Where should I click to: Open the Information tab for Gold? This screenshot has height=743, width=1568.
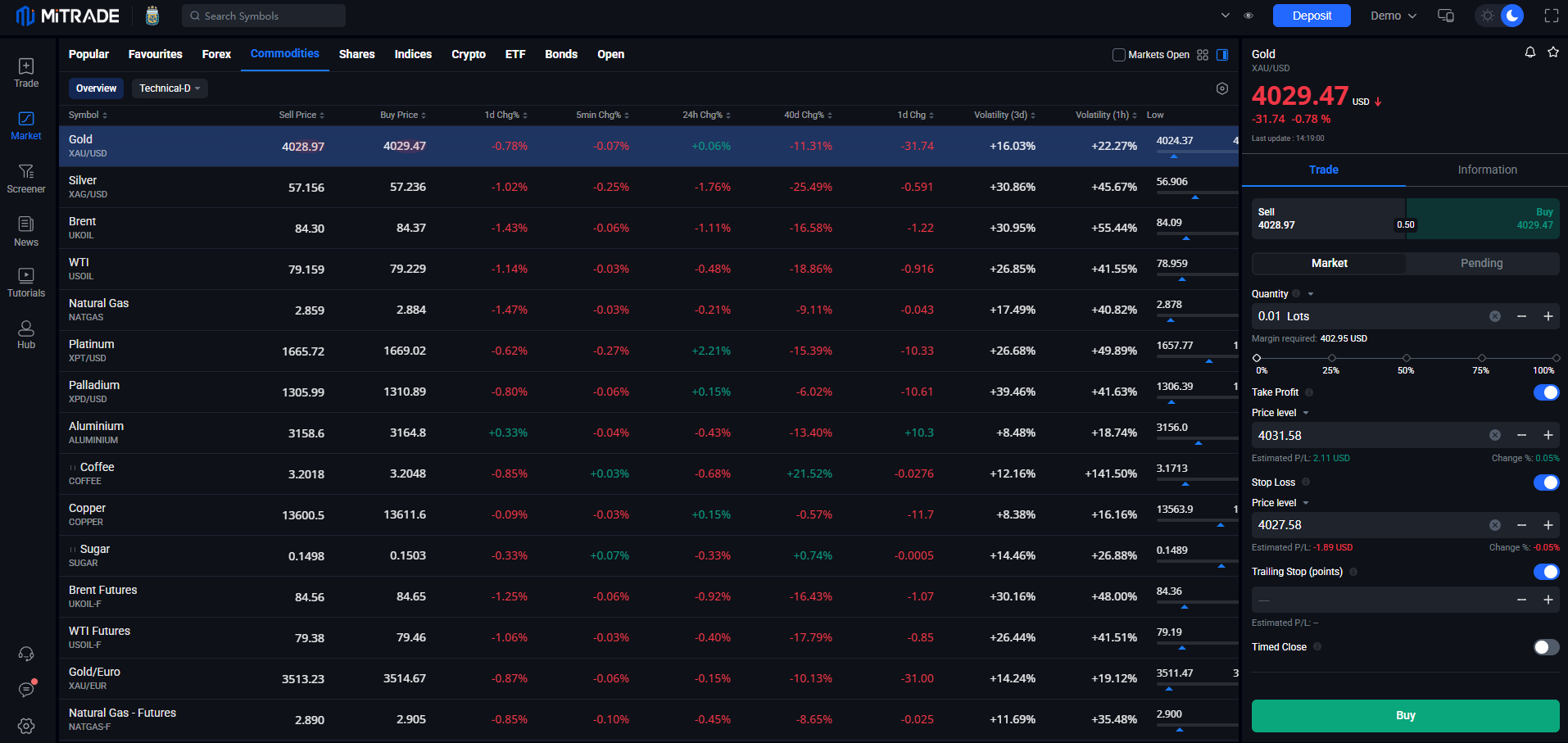pos(1487,170)
